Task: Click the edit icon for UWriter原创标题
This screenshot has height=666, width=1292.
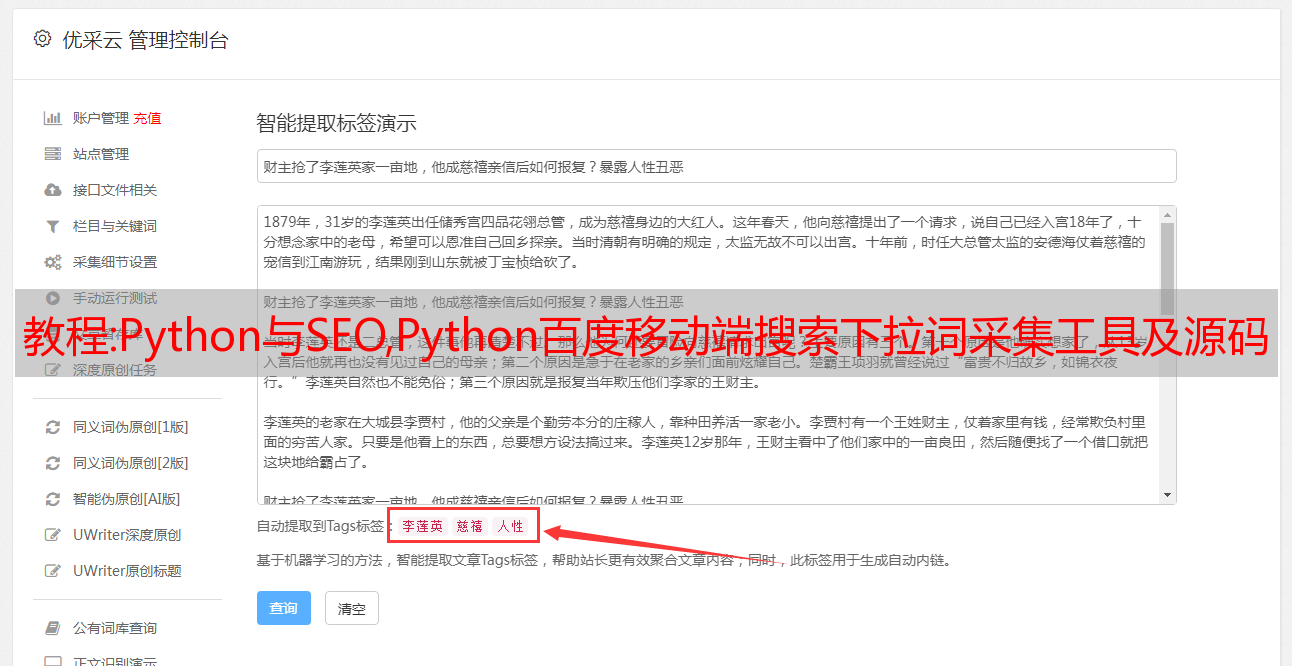Action: (x=53, y=571)
